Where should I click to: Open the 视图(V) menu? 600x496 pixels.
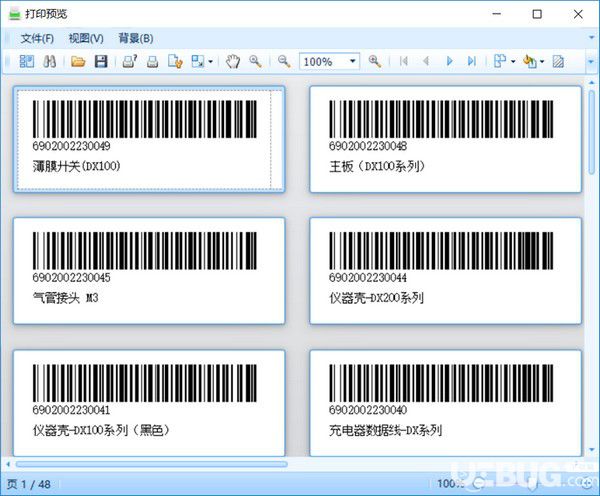pyautogui.click(x=86, y=38)
